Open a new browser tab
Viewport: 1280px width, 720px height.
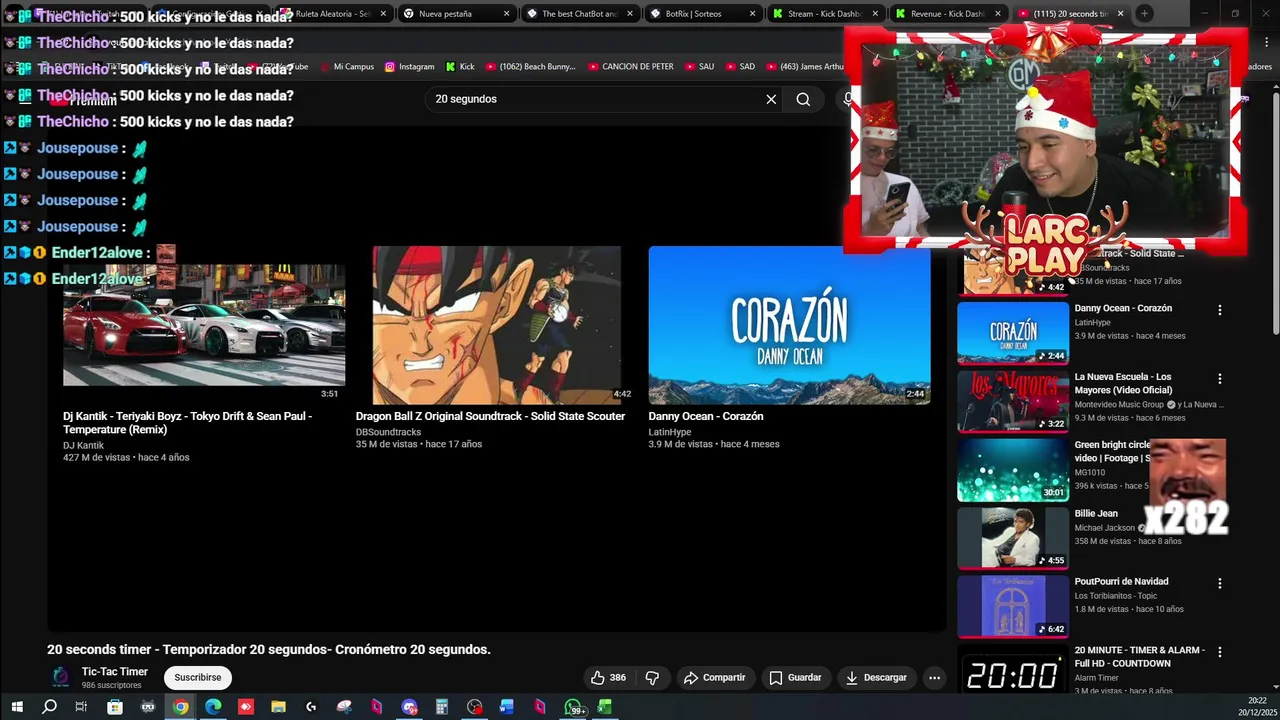(1145, 14)
